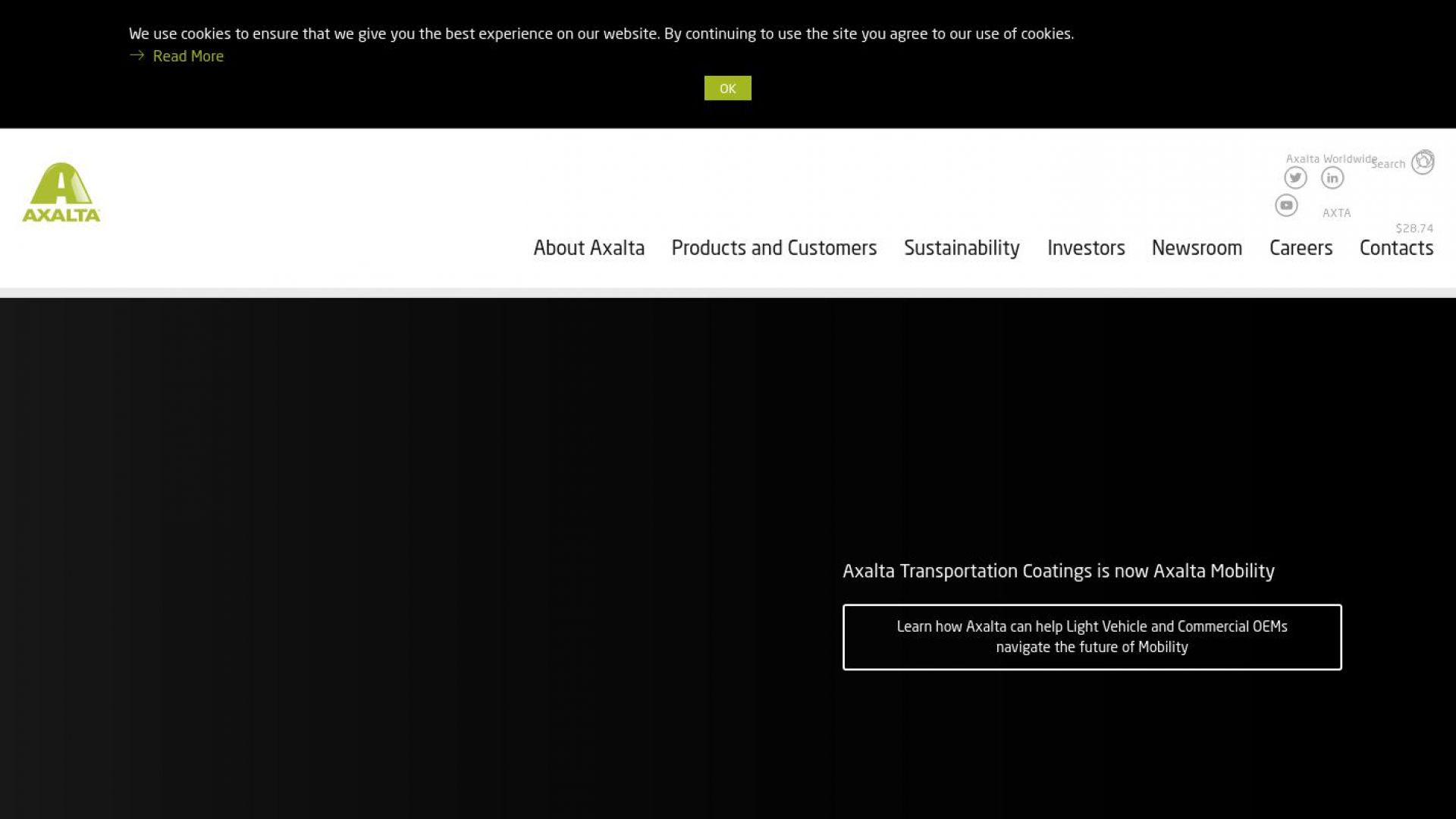Image resolution: width=1456 pixels, height=819 pixels.
Task: Click the Axalta Worldwide globe icon
Action: point(1422,162)
